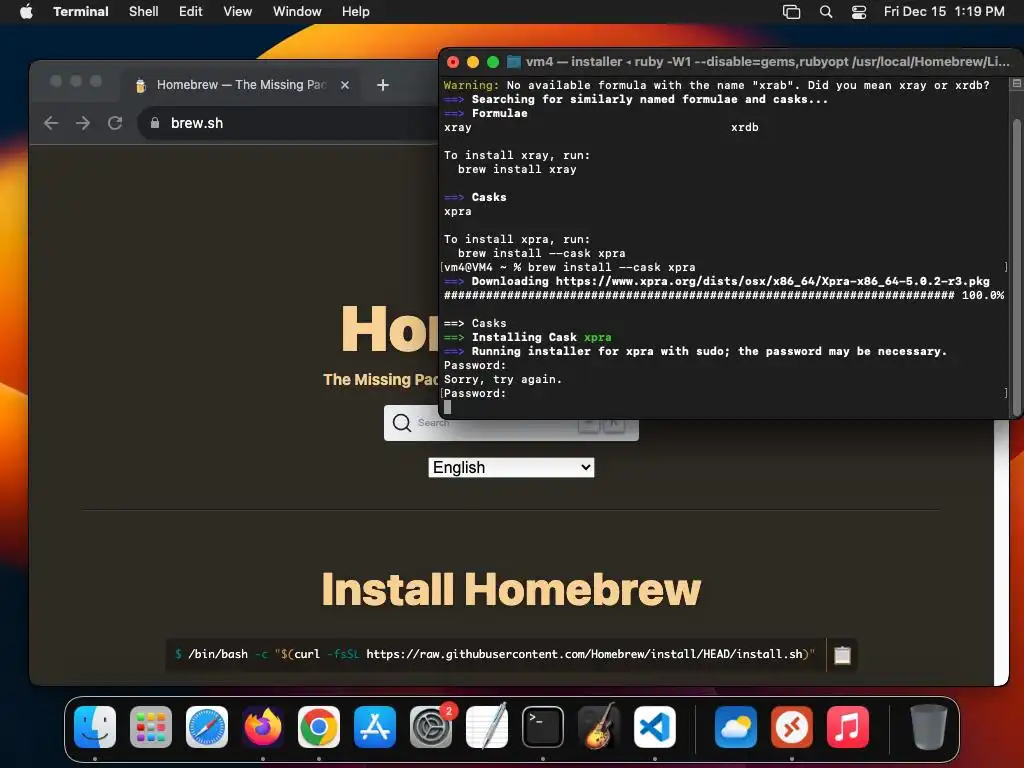The width and height of the screenshot is (1024, 768).
Task: Open Visual Studio Code from Dock
Action: tap(655, 727)
